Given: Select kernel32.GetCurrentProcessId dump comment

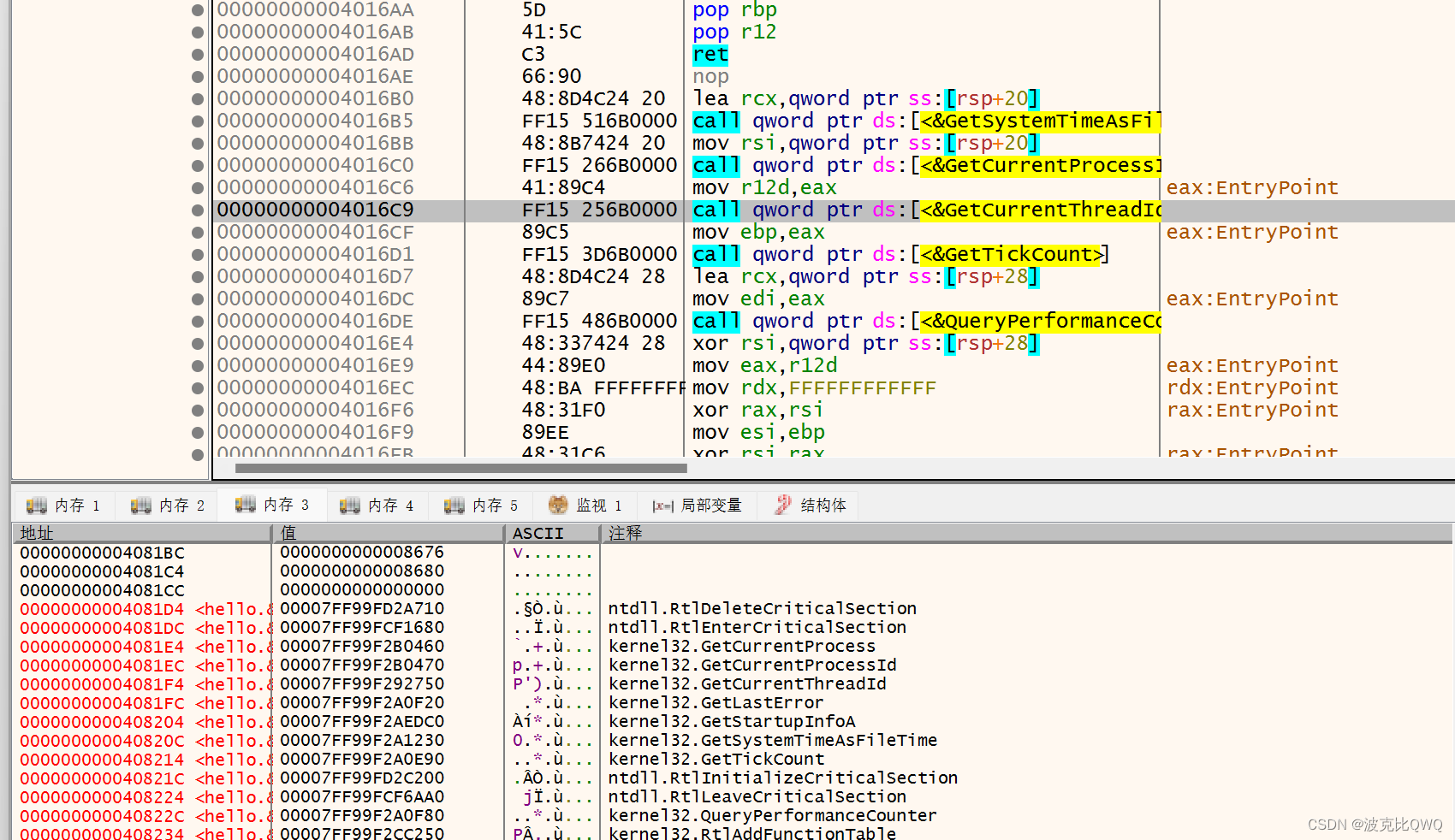Looking at the screenshot, I should pyautogui.click(x=751, y=665).
